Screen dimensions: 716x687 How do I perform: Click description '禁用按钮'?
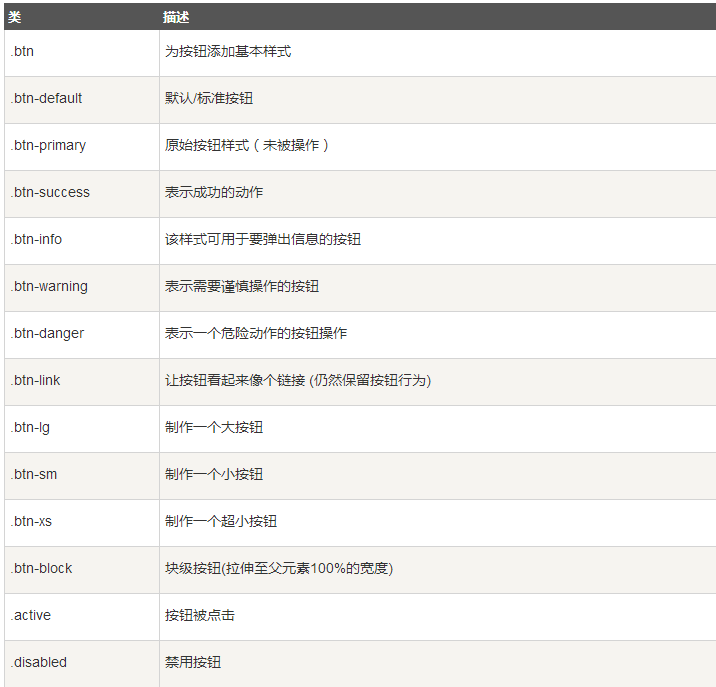(193, 663)
